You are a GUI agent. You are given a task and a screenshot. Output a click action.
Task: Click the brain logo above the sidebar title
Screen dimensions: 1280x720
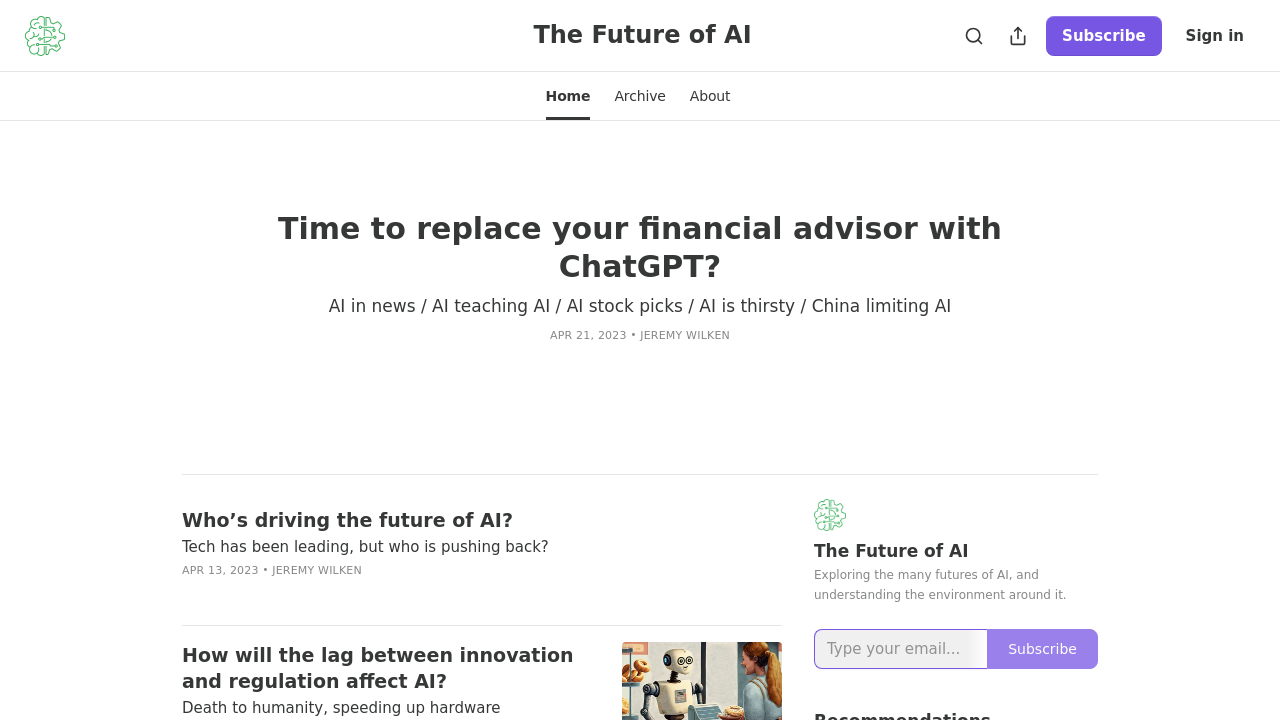click(830, 515)
